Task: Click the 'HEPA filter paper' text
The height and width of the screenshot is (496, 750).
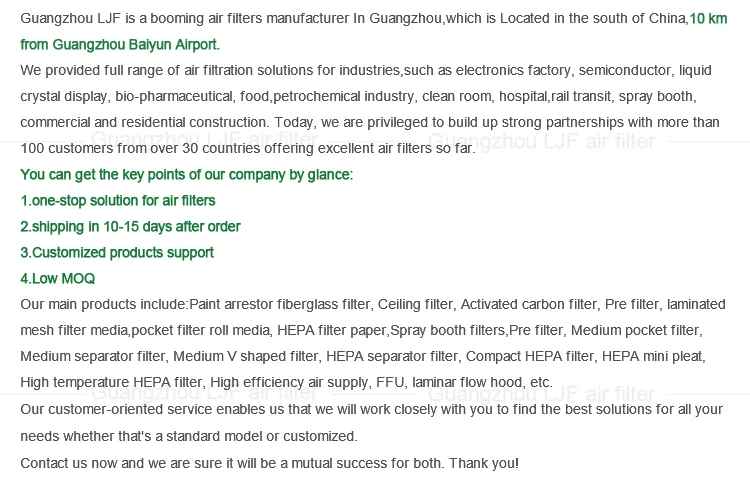Action: [x=333, y=331]
